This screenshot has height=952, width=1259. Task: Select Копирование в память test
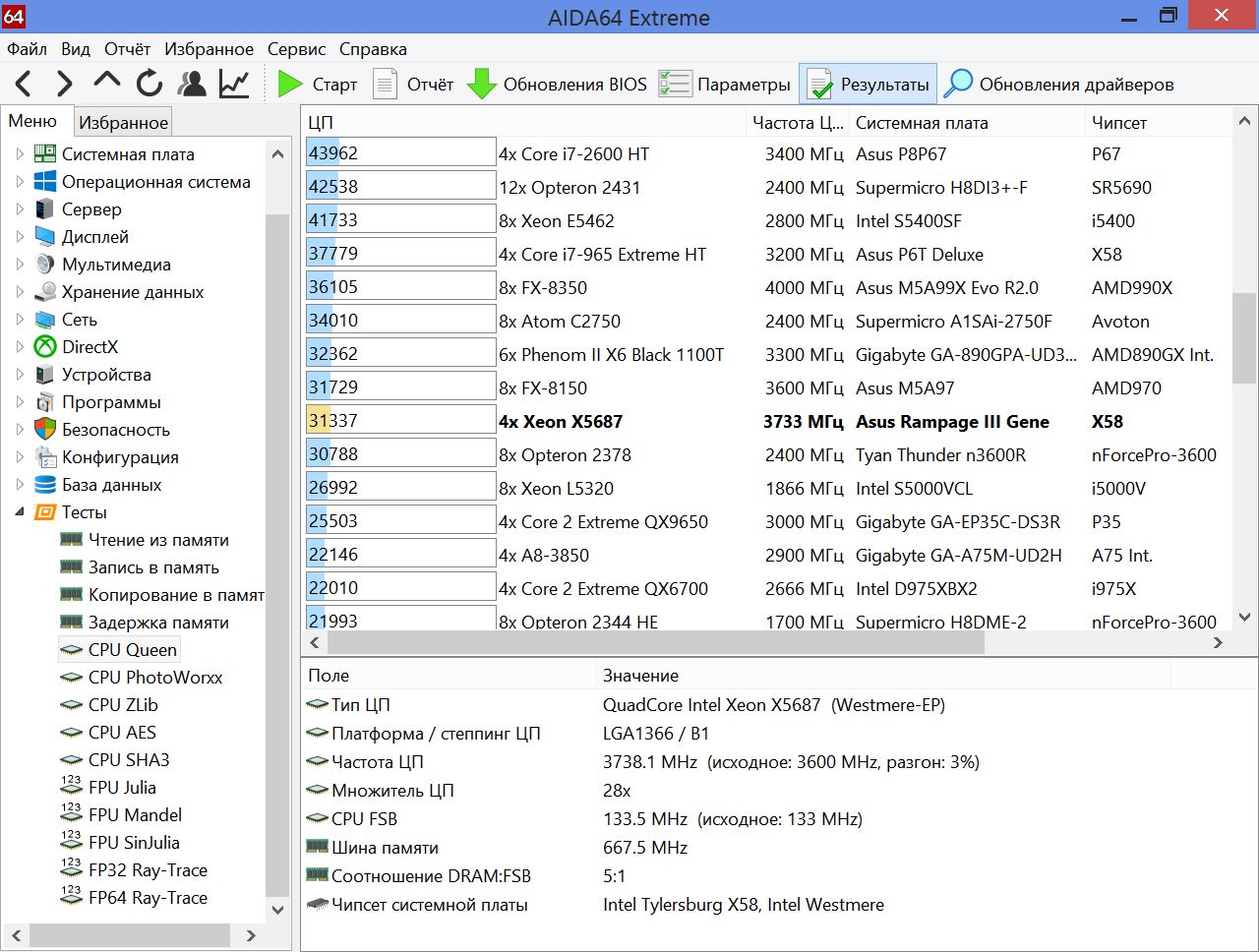pos(175,595)
